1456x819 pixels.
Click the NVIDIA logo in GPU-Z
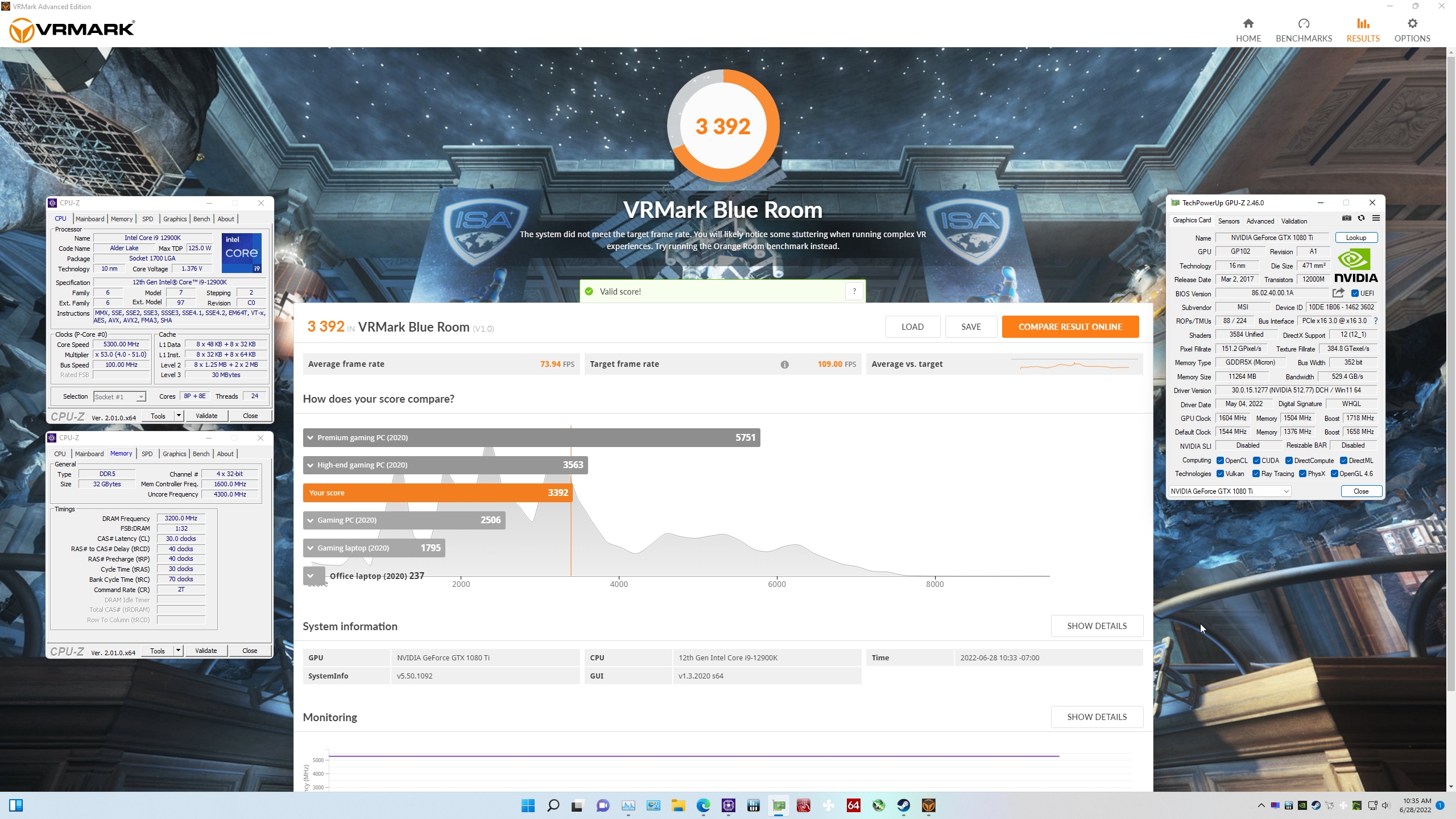coord(1356,265)
